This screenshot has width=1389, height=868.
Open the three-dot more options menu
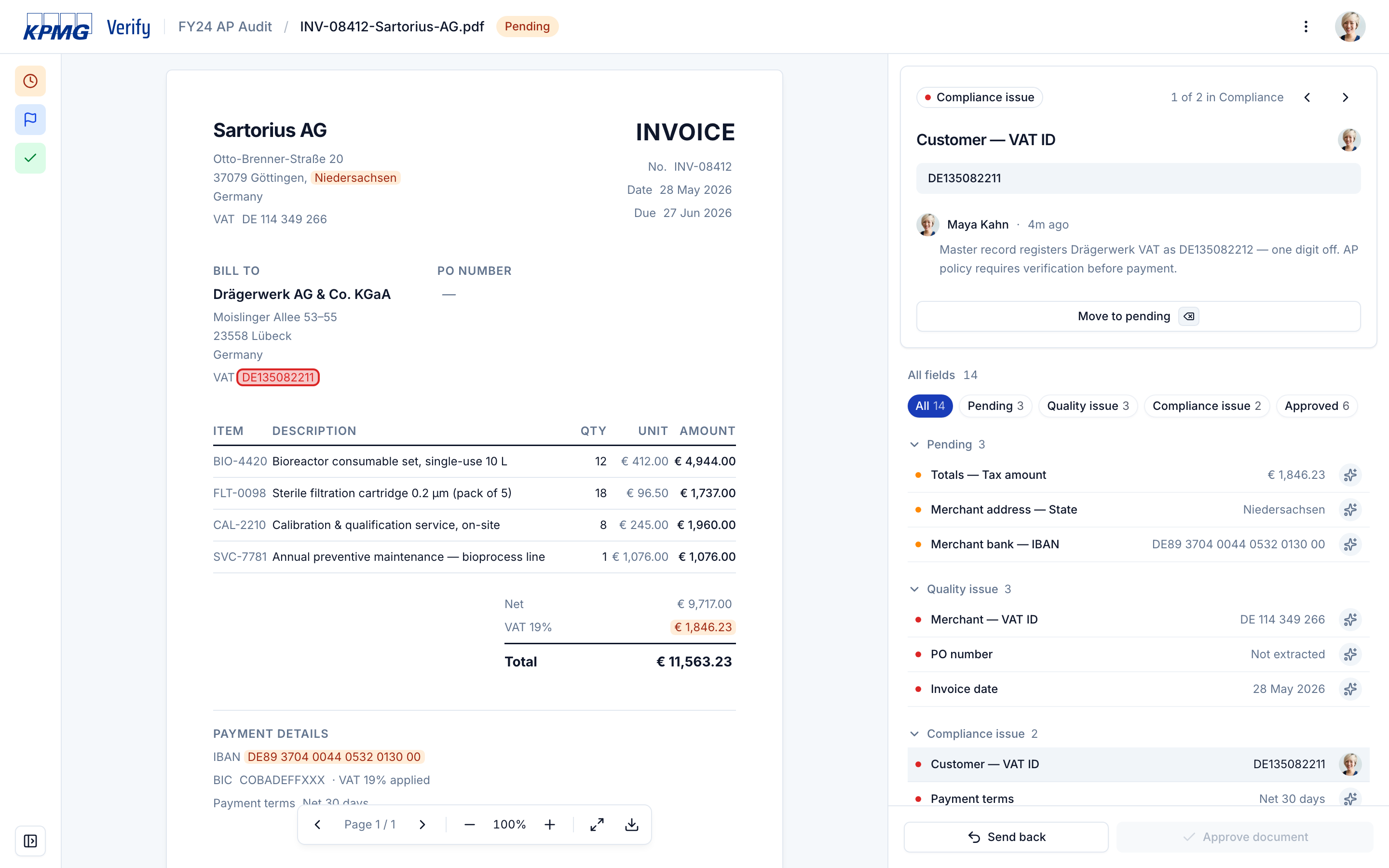[x=1305, y=27]
